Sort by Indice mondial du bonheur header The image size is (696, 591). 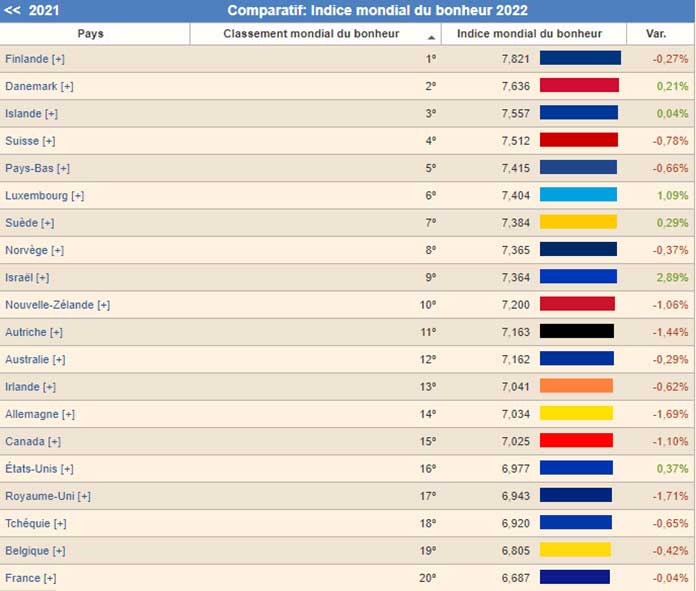click(x=529, y=34)
